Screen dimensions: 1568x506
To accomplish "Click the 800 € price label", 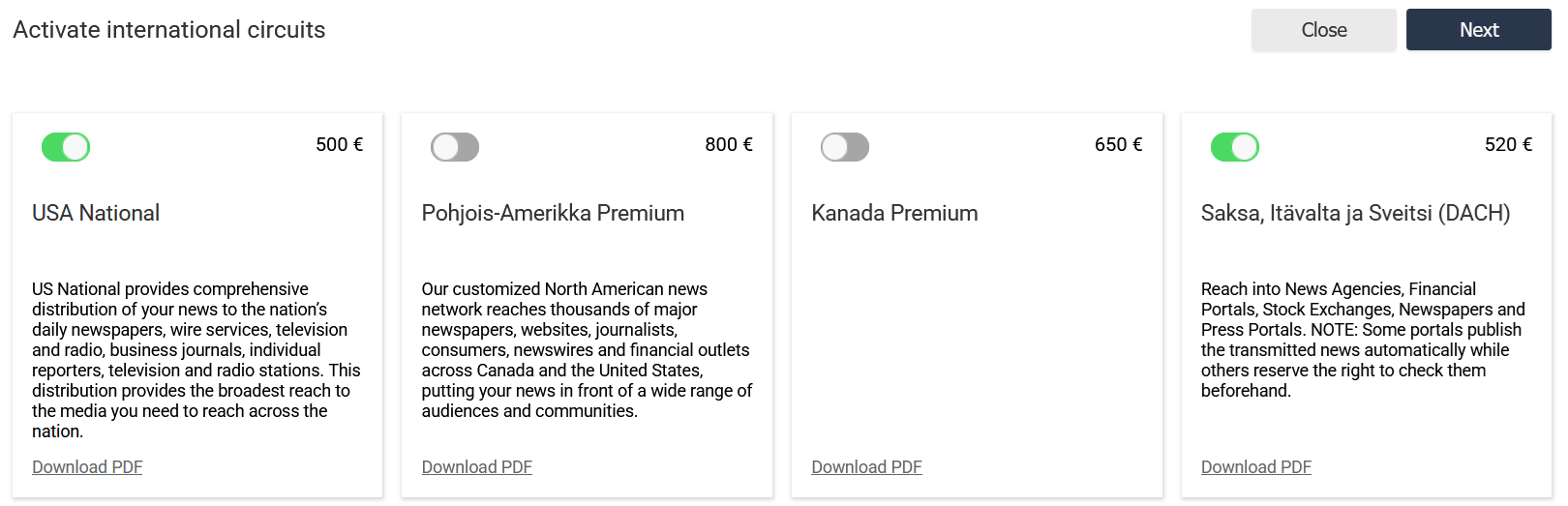I will pyautogui.click(x=729, y=144).
